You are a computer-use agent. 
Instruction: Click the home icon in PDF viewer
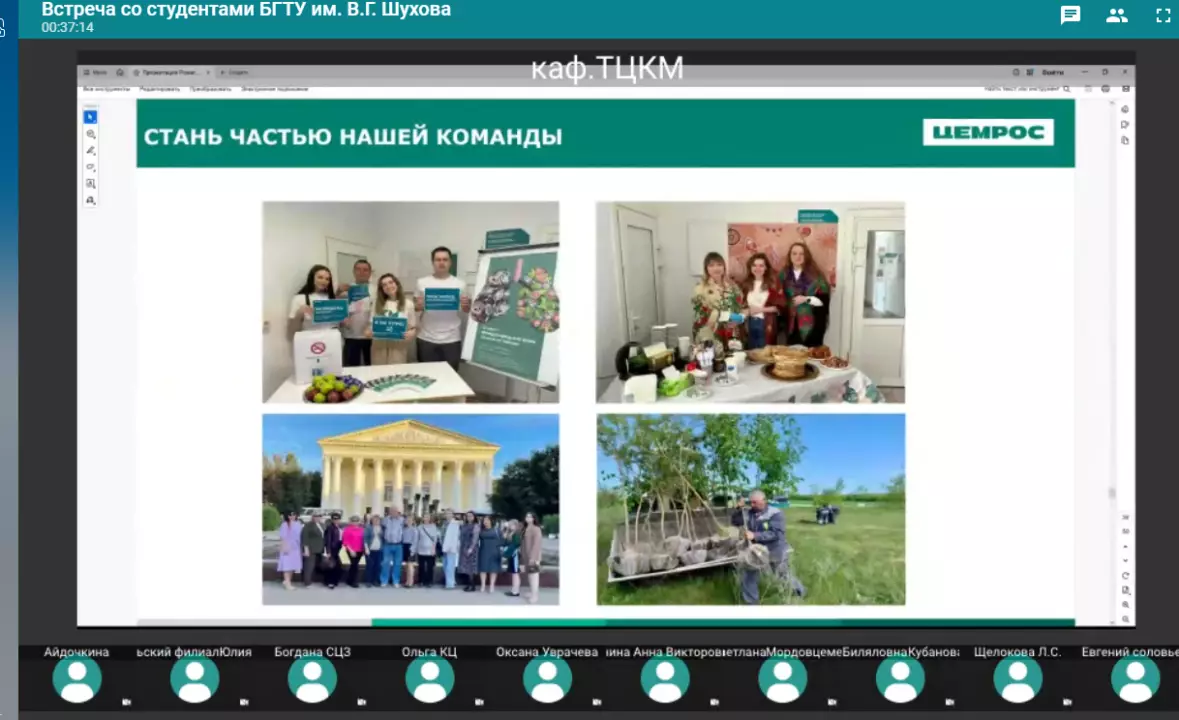[x=120, y=73]
